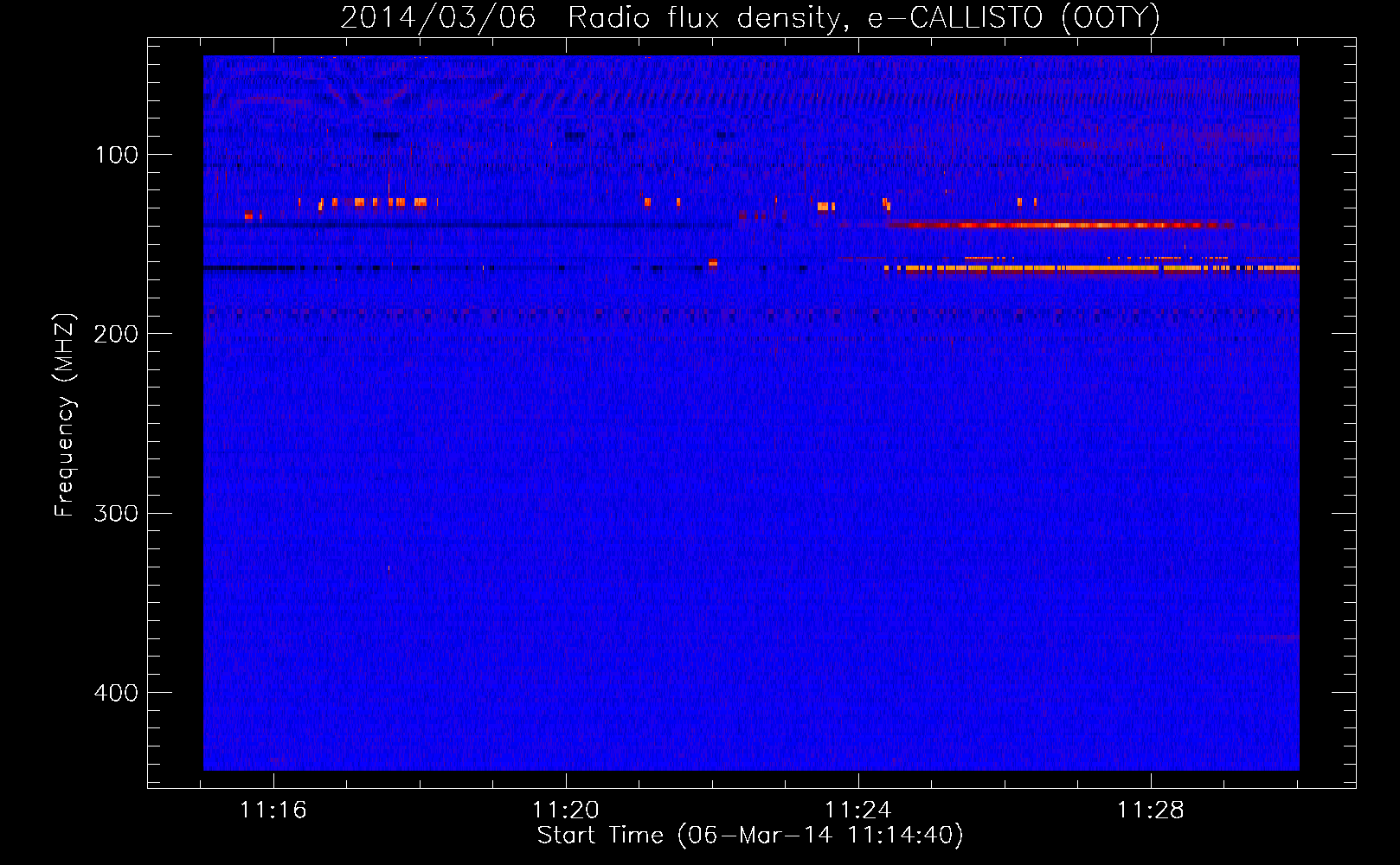Screen dimensions: 1400x865
Task: Click the "Frequency (MHZ)" y-axis label
Action: coord(64,414)
